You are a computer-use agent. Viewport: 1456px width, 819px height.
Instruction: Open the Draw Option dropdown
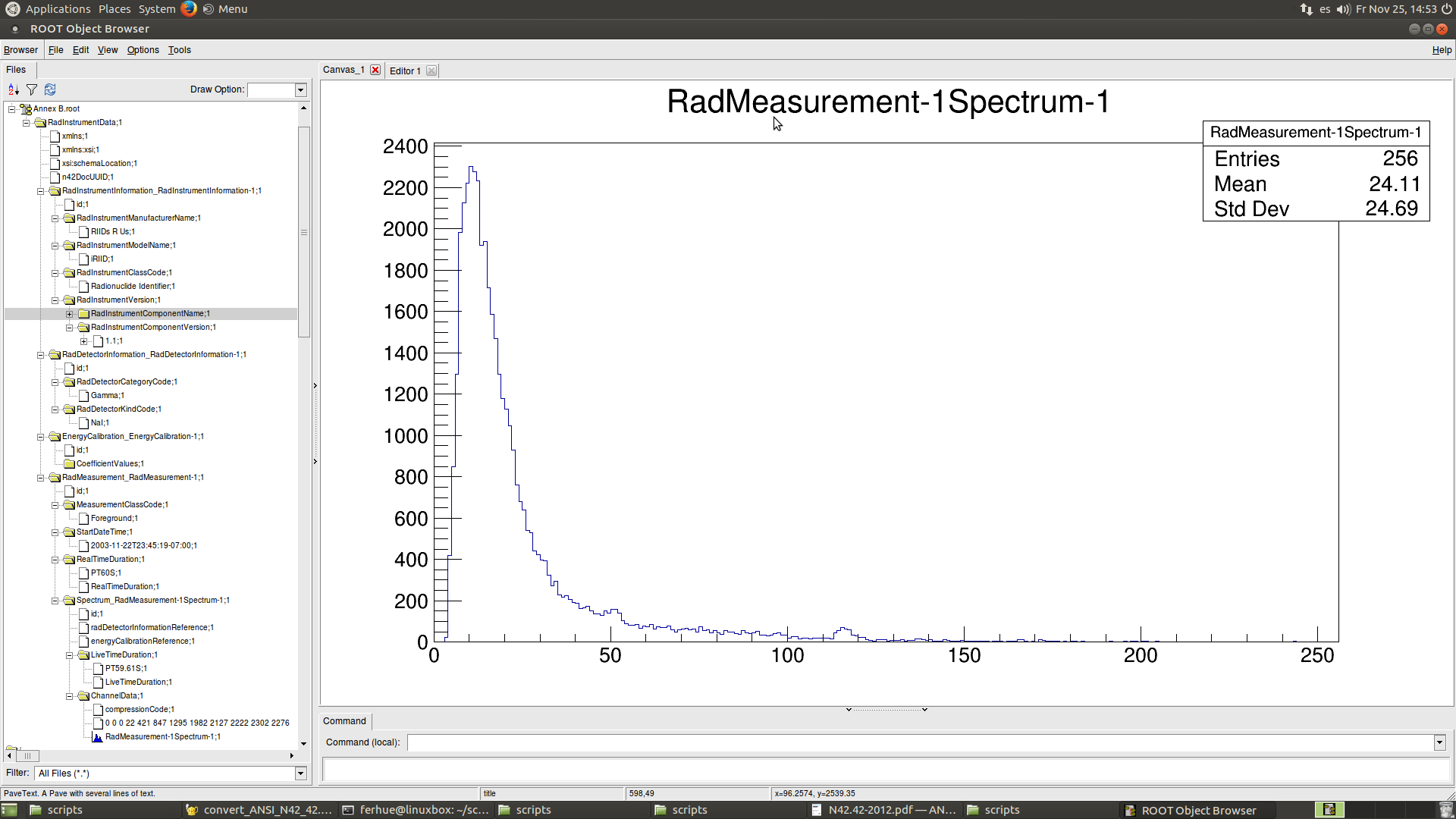(x=300, y=89)
